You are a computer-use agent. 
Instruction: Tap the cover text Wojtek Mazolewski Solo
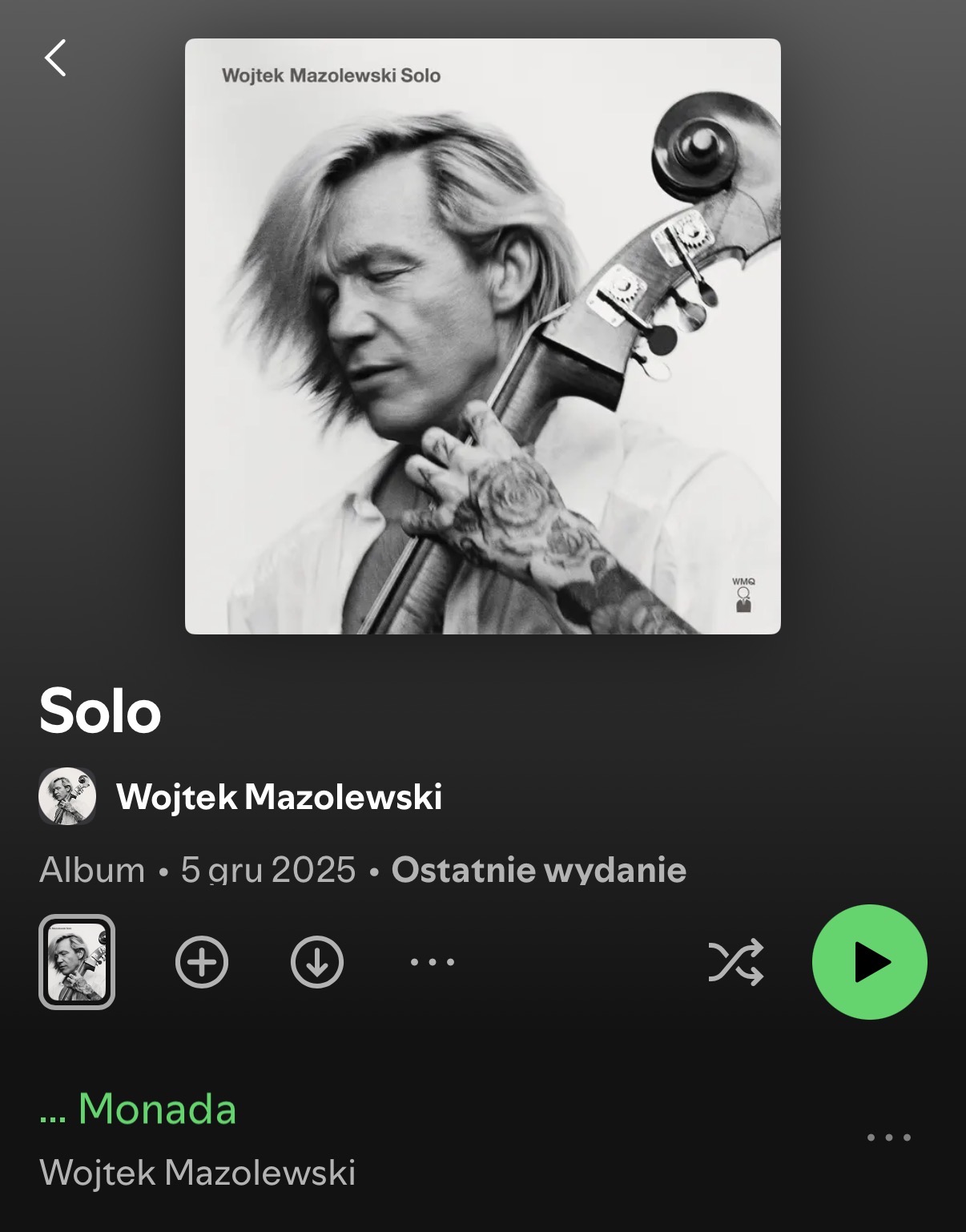click(332, 75)
